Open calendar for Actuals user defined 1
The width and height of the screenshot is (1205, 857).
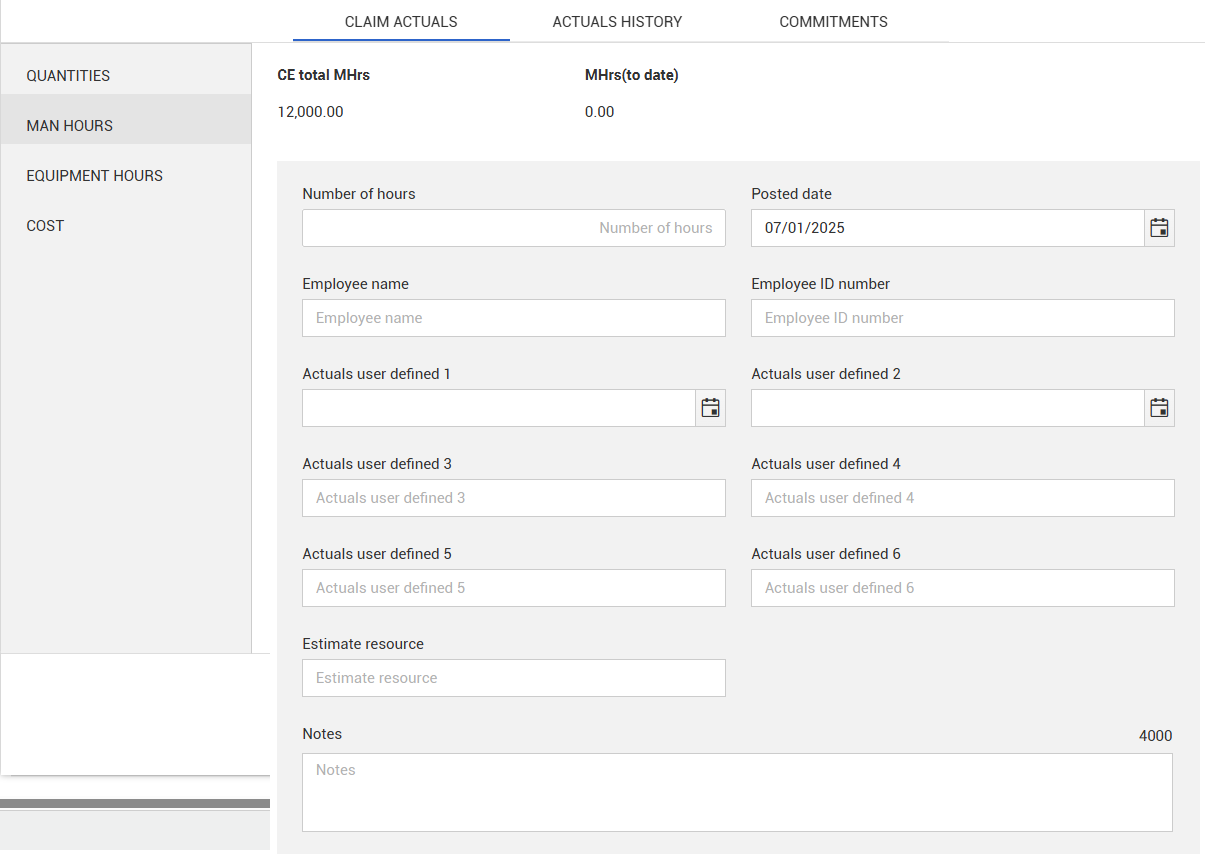[710, 408]
